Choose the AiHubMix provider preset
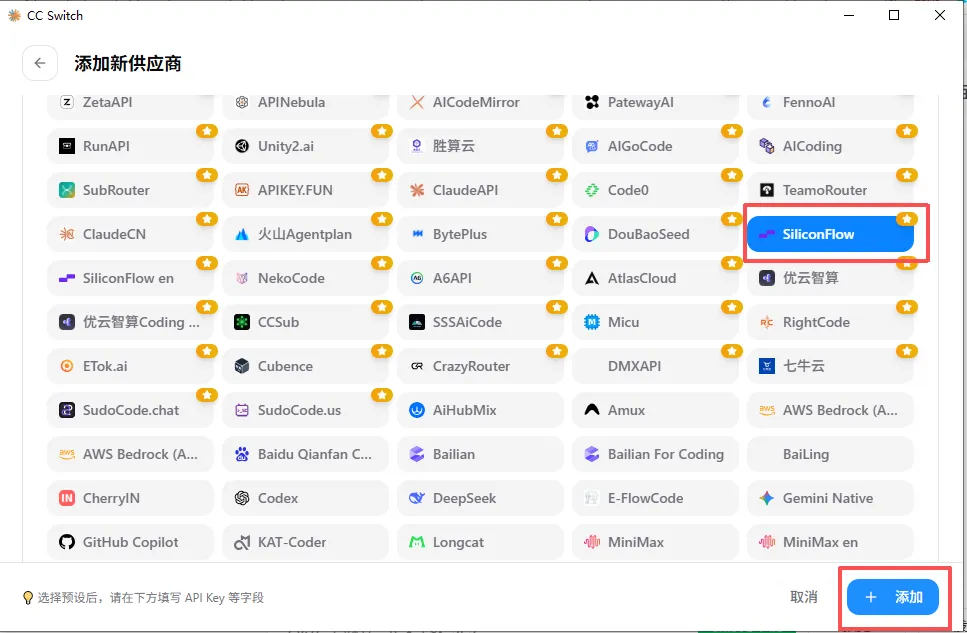 pos(480,410)
